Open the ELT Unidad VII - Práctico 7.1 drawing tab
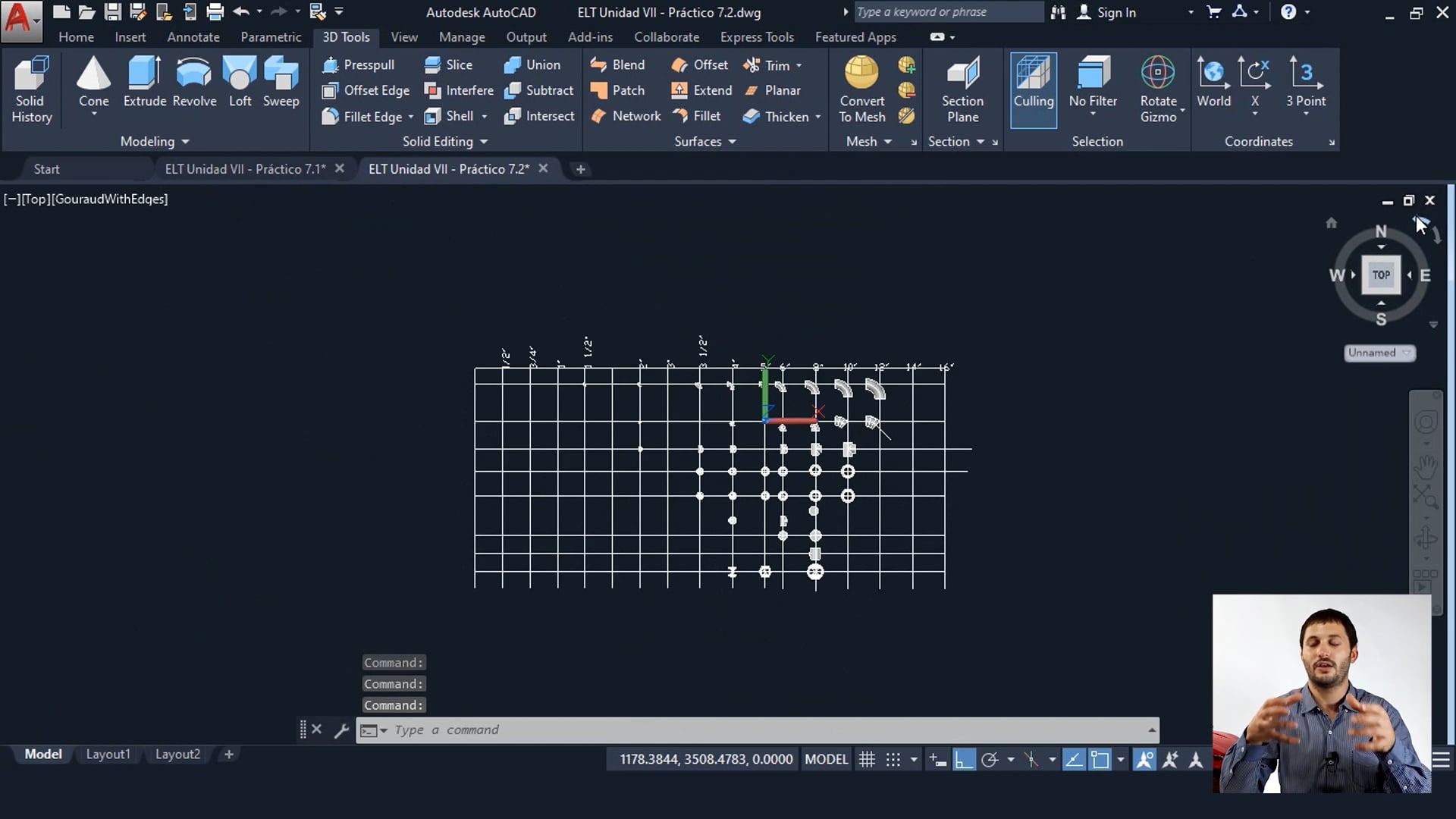Screen dimensions: 1456x819 [243, 168]
